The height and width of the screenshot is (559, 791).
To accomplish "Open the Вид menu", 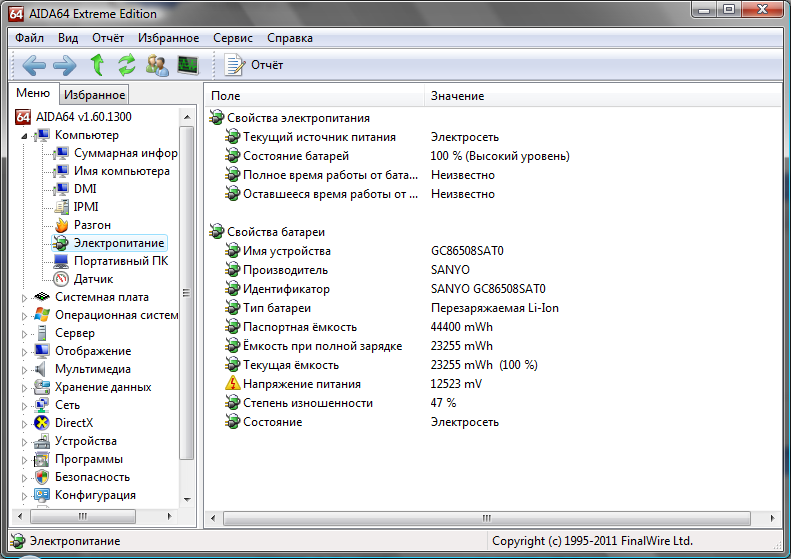I will [68, 38].
